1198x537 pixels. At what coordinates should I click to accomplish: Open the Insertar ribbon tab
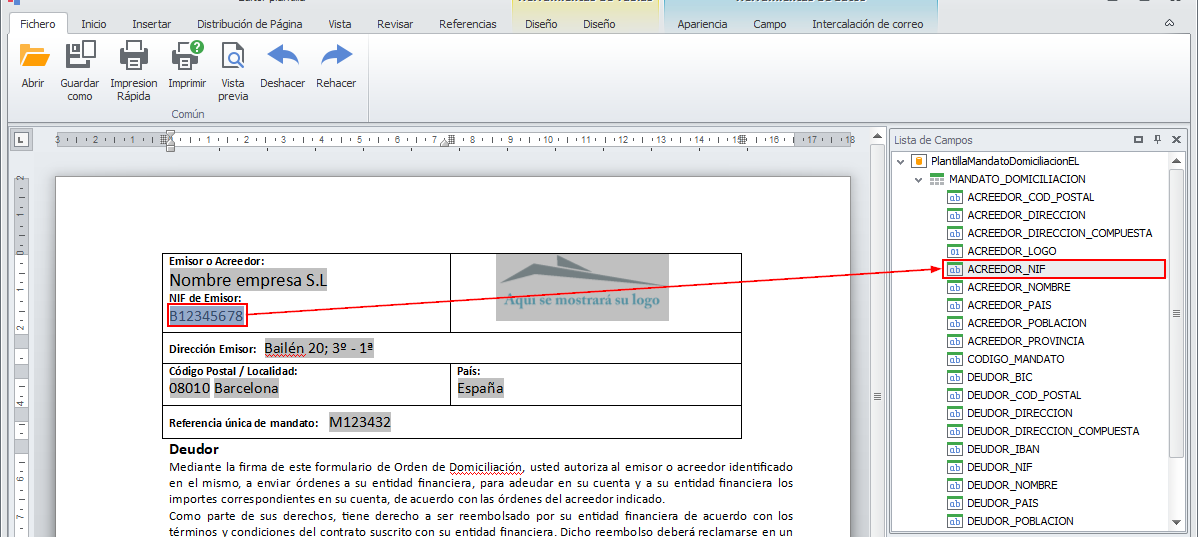coord(151,24)
